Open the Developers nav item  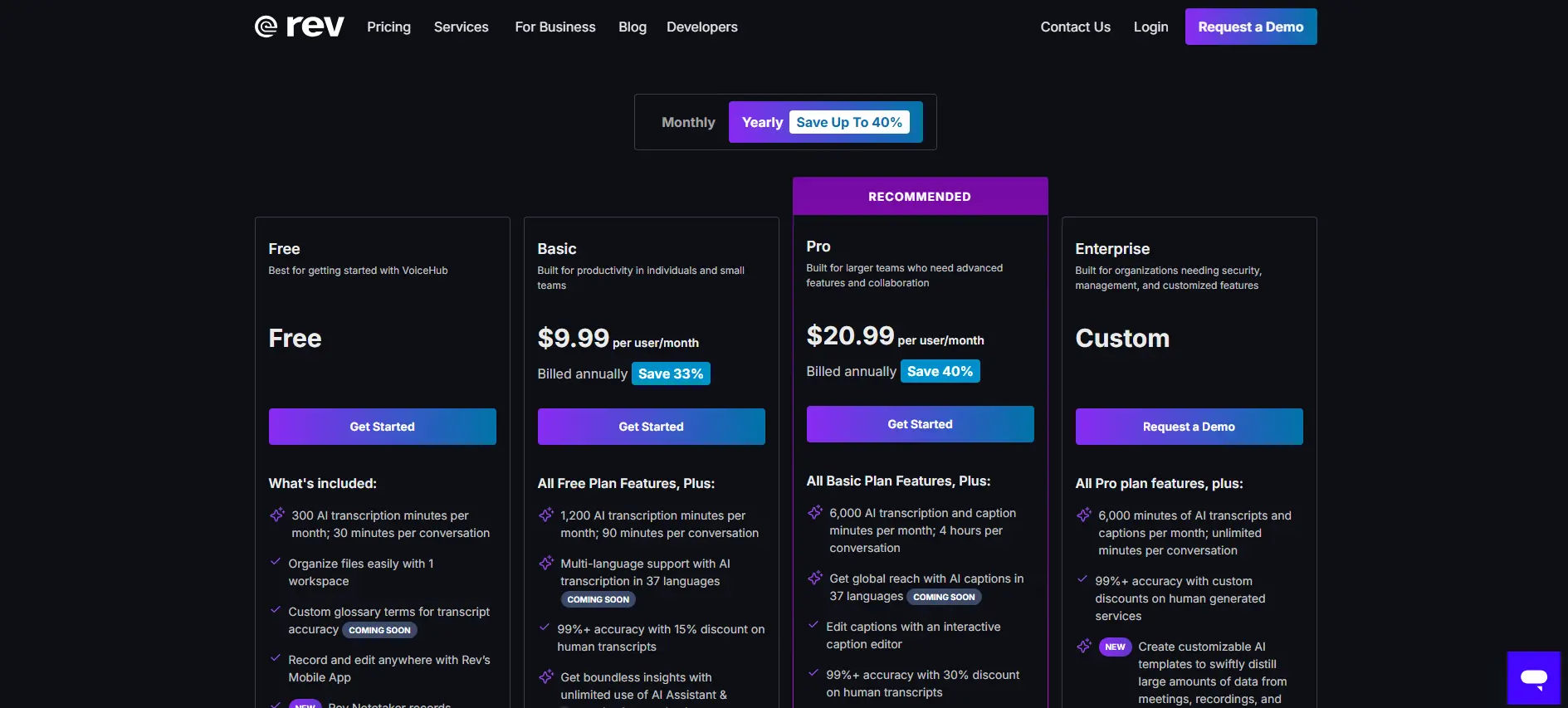702,27
